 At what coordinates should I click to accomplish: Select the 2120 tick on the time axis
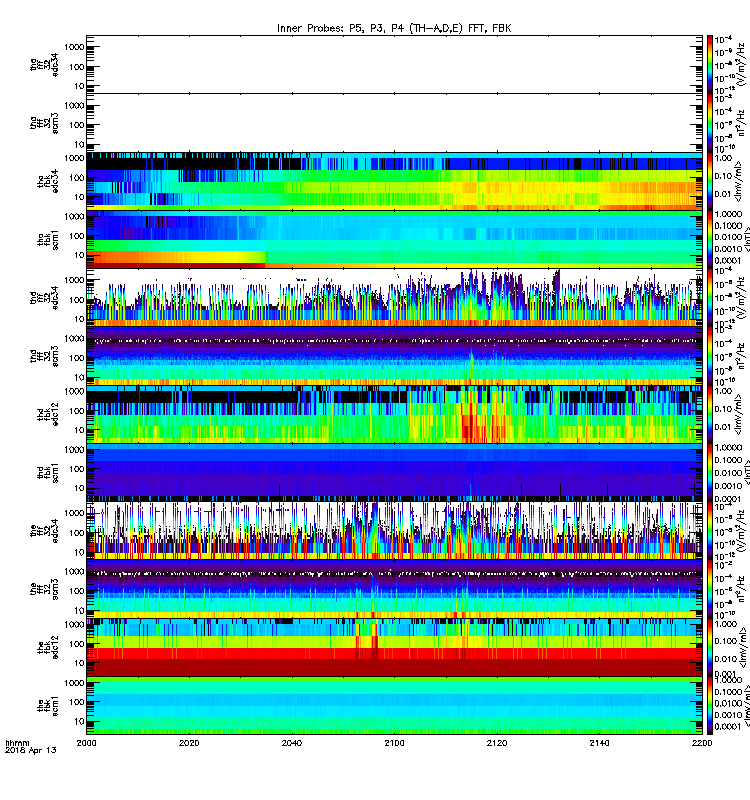tap(497, 743)
